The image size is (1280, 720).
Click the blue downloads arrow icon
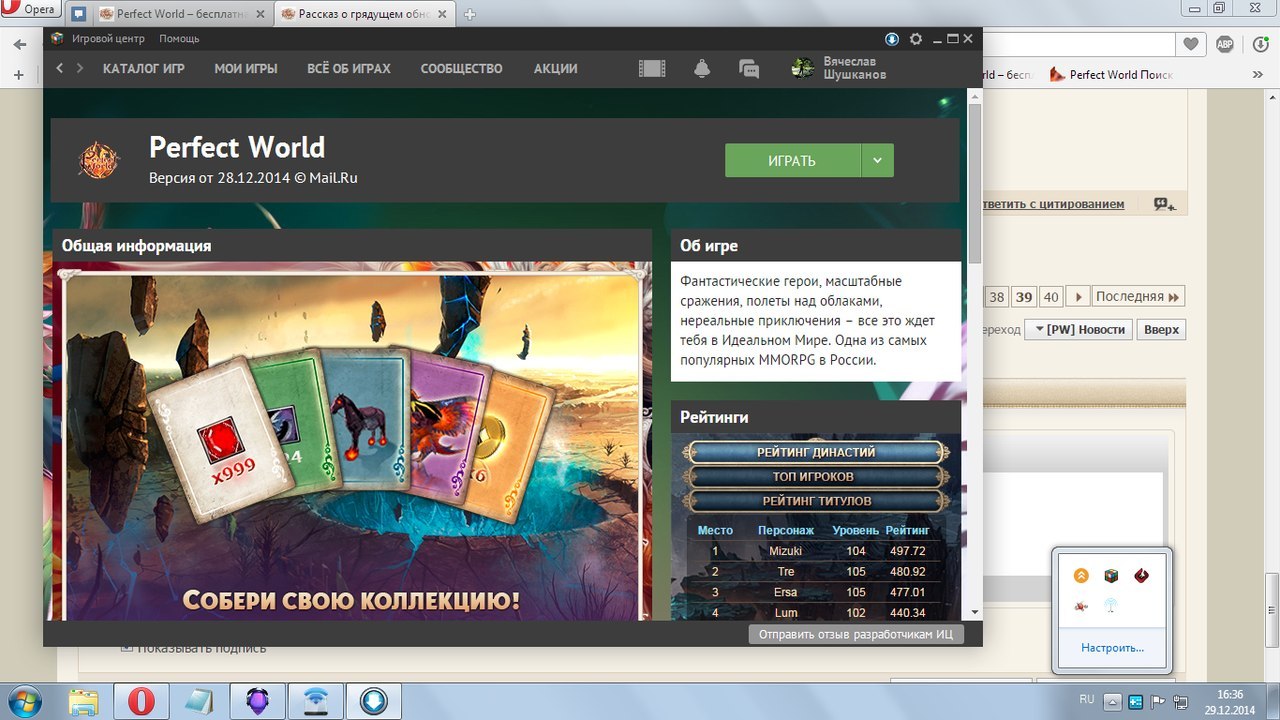(892, 39)
